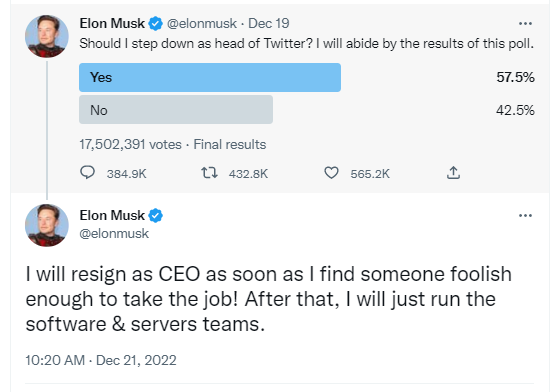The height and width of the screenshot is (392, 555).
Task: Click the share icon under the poll tweet
Action: pyautogui.click(x=453, y=173)
